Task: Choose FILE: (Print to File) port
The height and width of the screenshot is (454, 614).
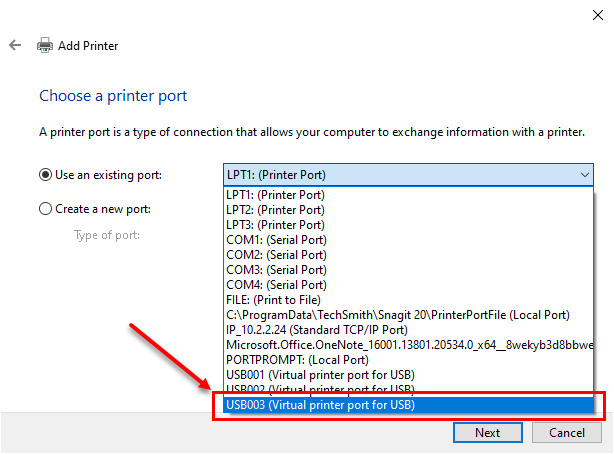Action: 408,300
